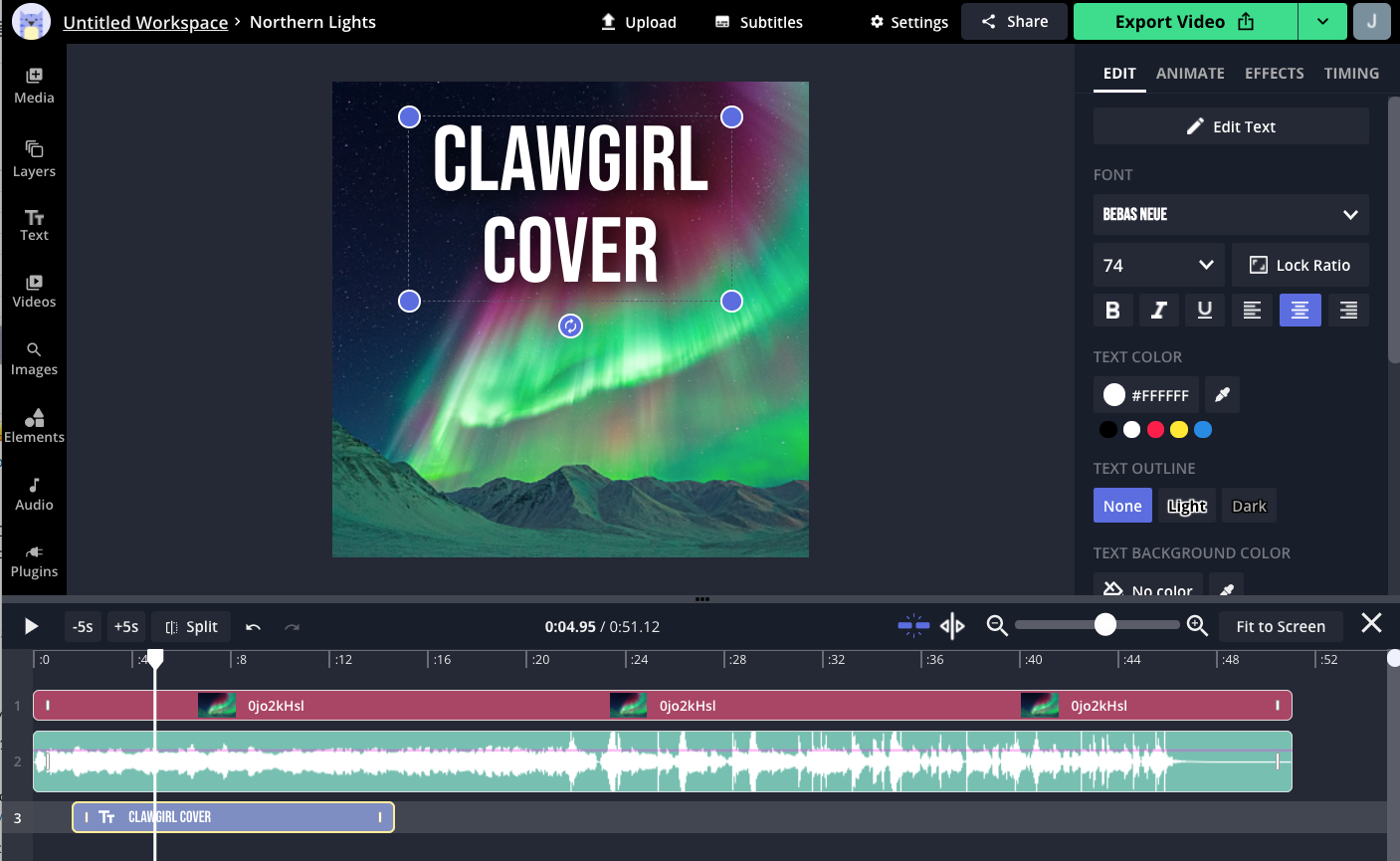Open the Videos panel
The height and width of the screenshot is (861, 1400).
pyautogui.click(x=34, y=288)
